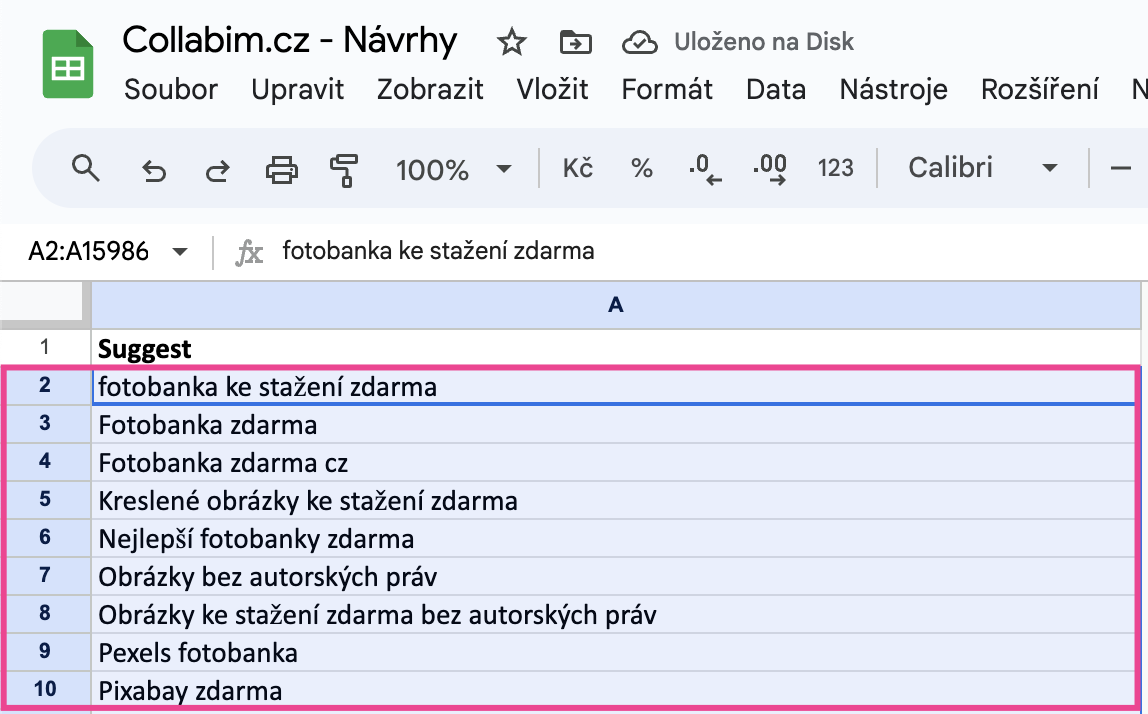Format as percent

click(x=642, y=168)
